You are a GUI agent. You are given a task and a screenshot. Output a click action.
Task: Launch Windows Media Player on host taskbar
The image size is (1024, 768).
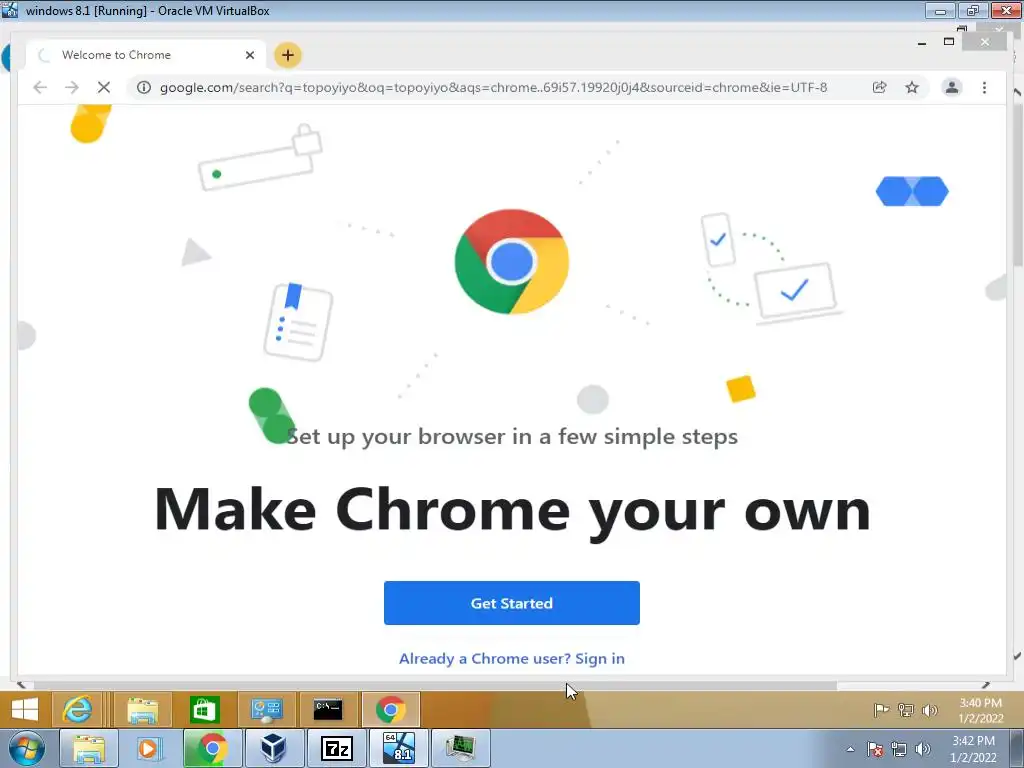click(150, 748)
